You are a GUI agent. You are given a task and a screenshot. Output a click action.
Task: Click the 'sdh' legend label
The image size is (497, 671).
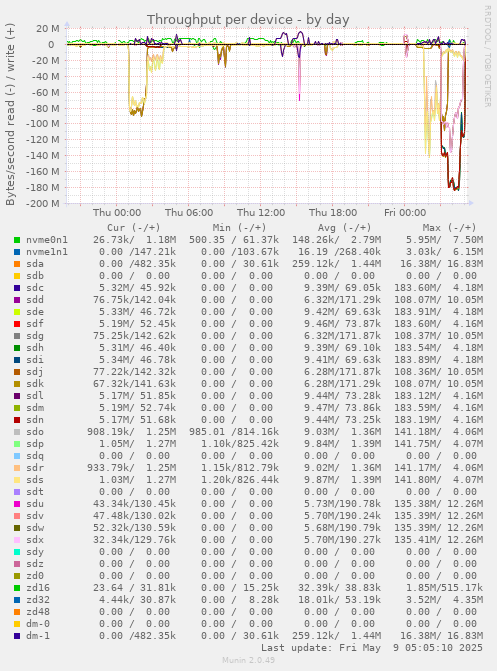click(x=35, y=348)
